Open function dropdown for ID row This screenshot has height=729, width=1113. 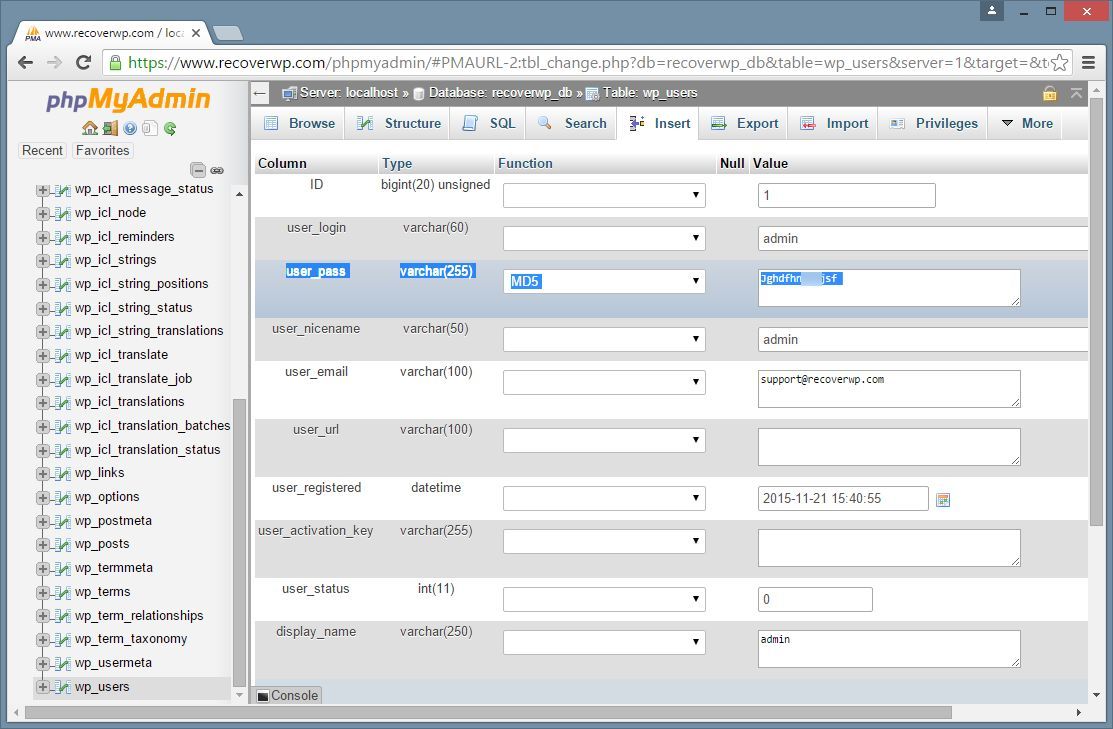click(x=604, y=195)
